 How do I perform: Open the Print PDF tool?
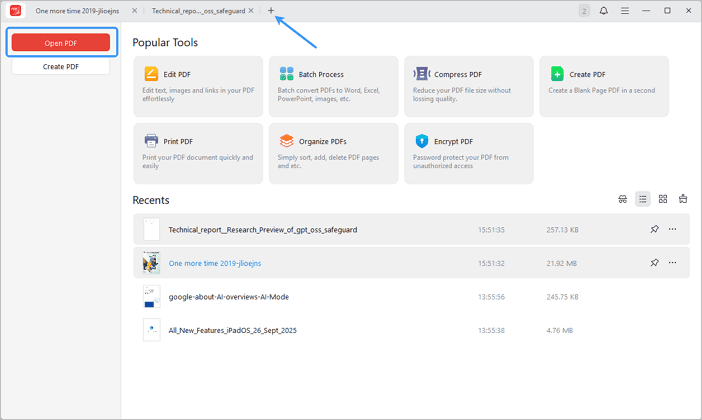pyautogui.click(x=151, y=141)
